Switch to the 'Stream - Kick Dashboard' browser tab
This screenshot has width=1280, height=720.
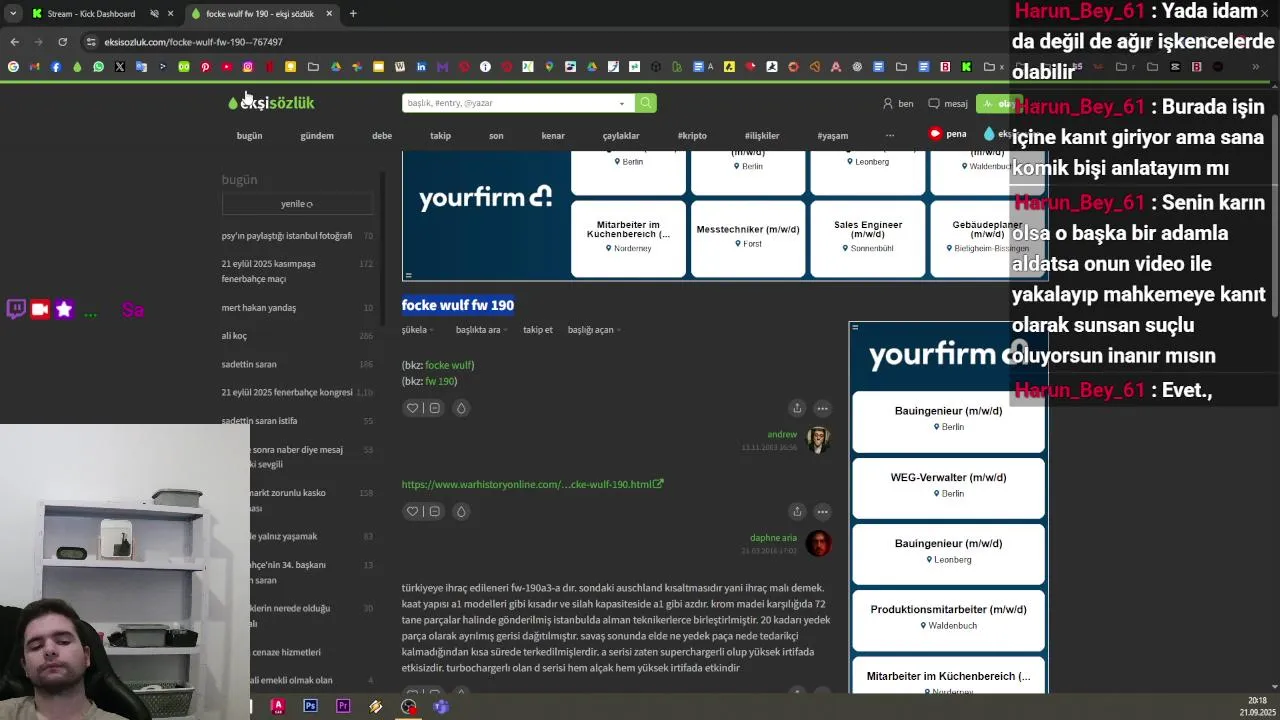click(90, 14)
